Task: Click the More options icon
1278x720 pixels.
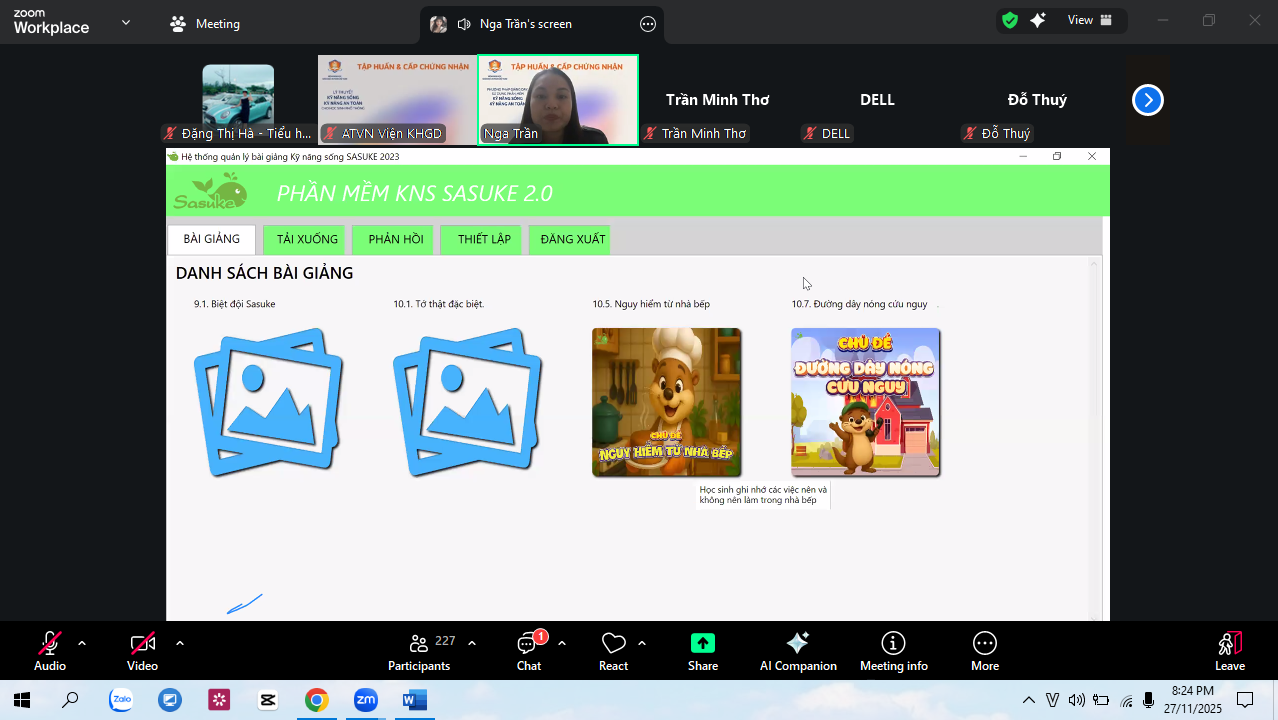Action: (x=984, y=643)
